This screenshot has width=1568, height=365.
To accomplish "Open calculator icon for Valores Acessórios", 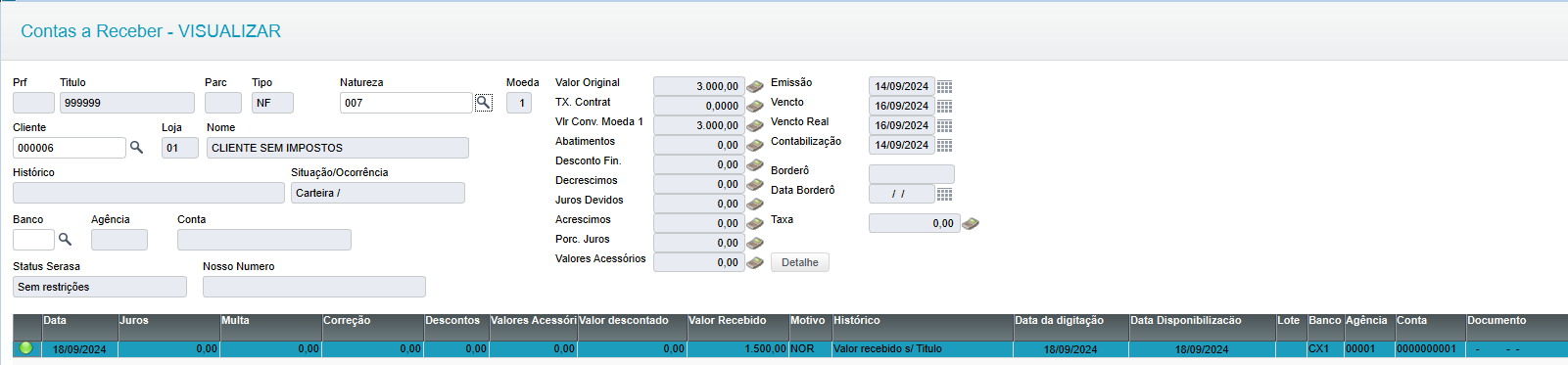I will pos(755,263).
